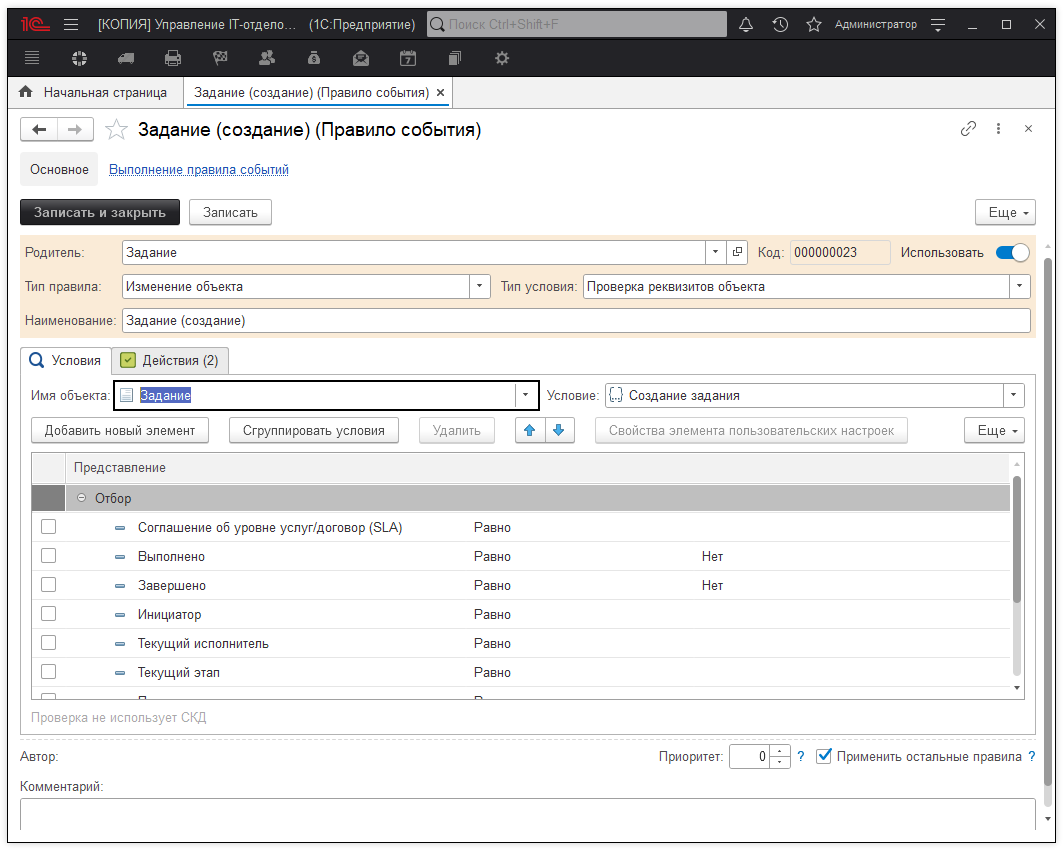Click the notifications bell icon
Screen dimensions: 1063x850
tap(746, 24)
